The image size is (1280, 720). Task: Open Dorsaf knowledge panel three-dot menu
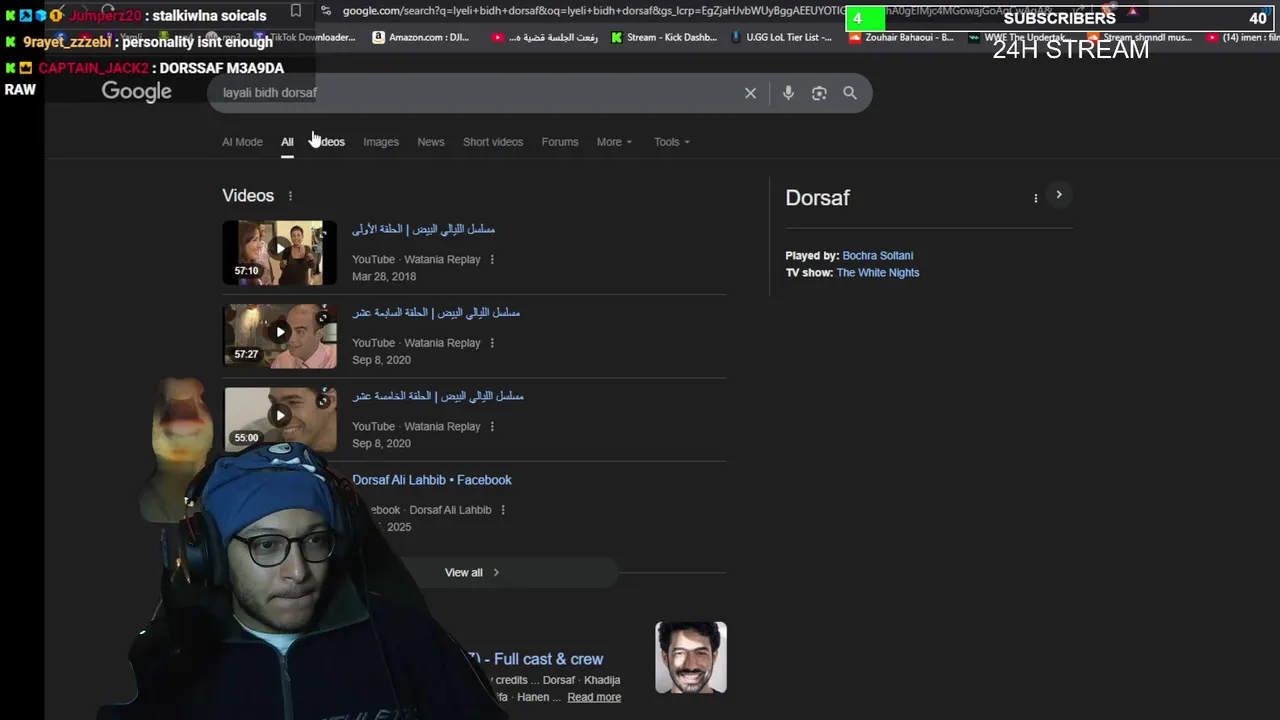[x=1035, y=198]
